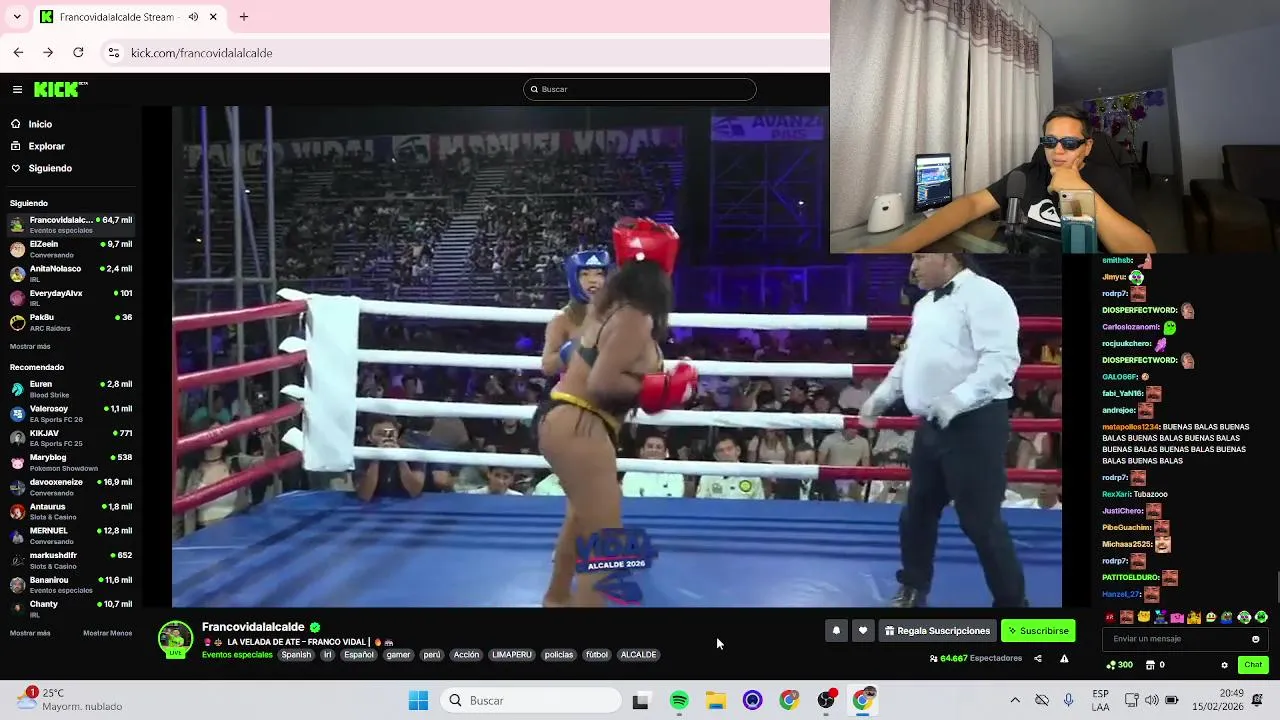Open Antaurus recommended channel

click(x=70, y=511)
